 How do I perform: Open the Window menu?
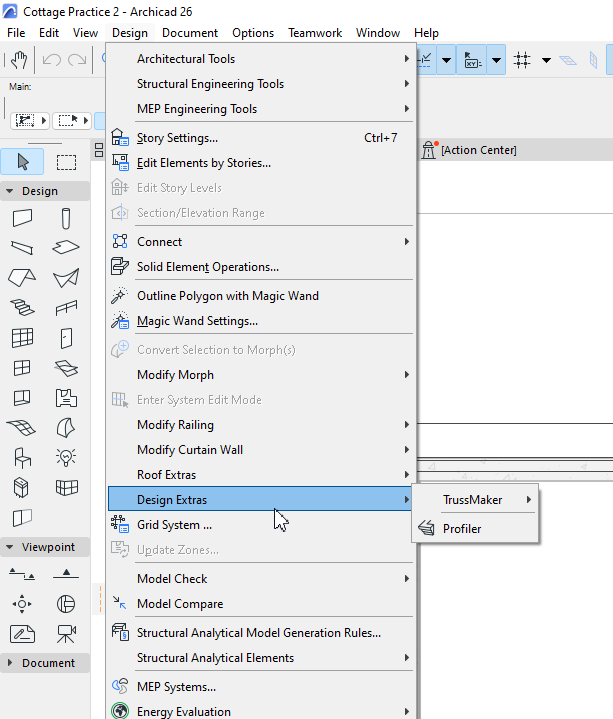click(378, 33)
